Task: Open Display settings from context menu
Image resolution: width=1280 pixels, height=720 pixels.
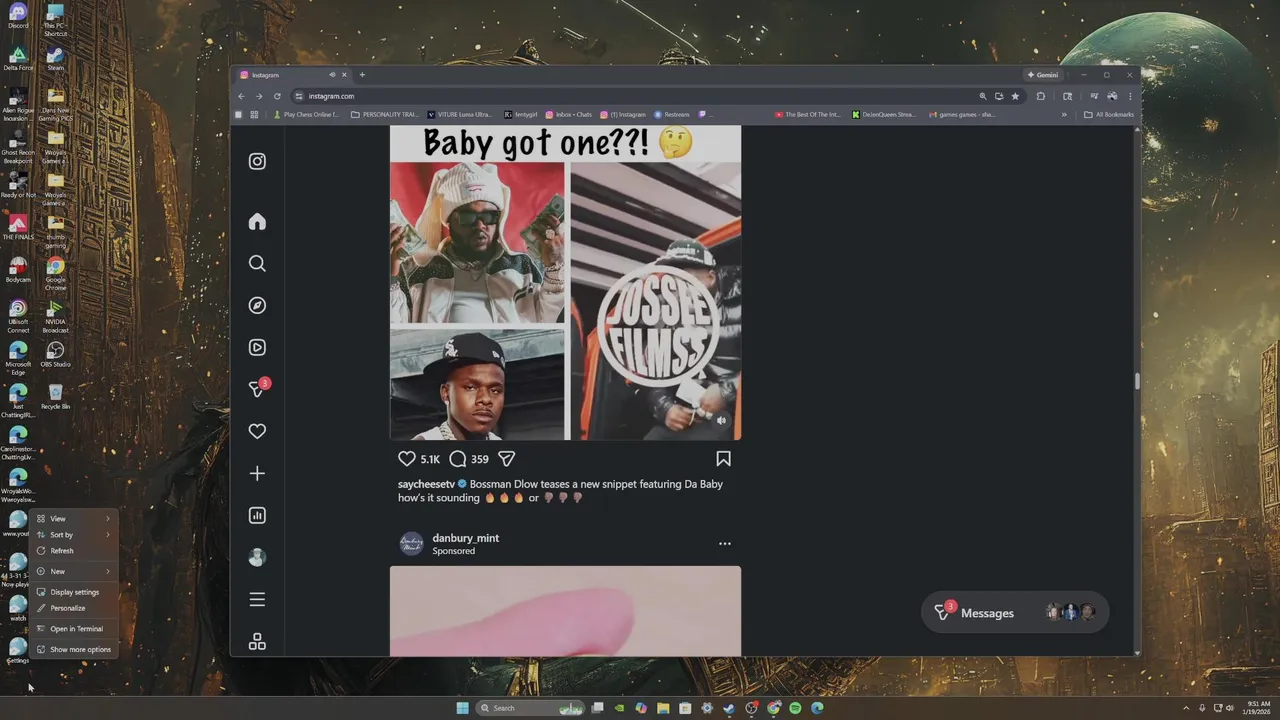Action: 73,592
